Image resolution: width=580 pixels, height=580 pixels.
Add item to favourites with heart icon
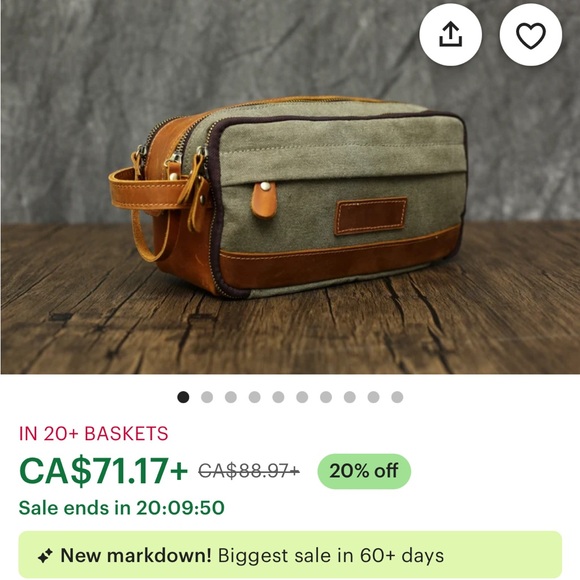[530, 34]
